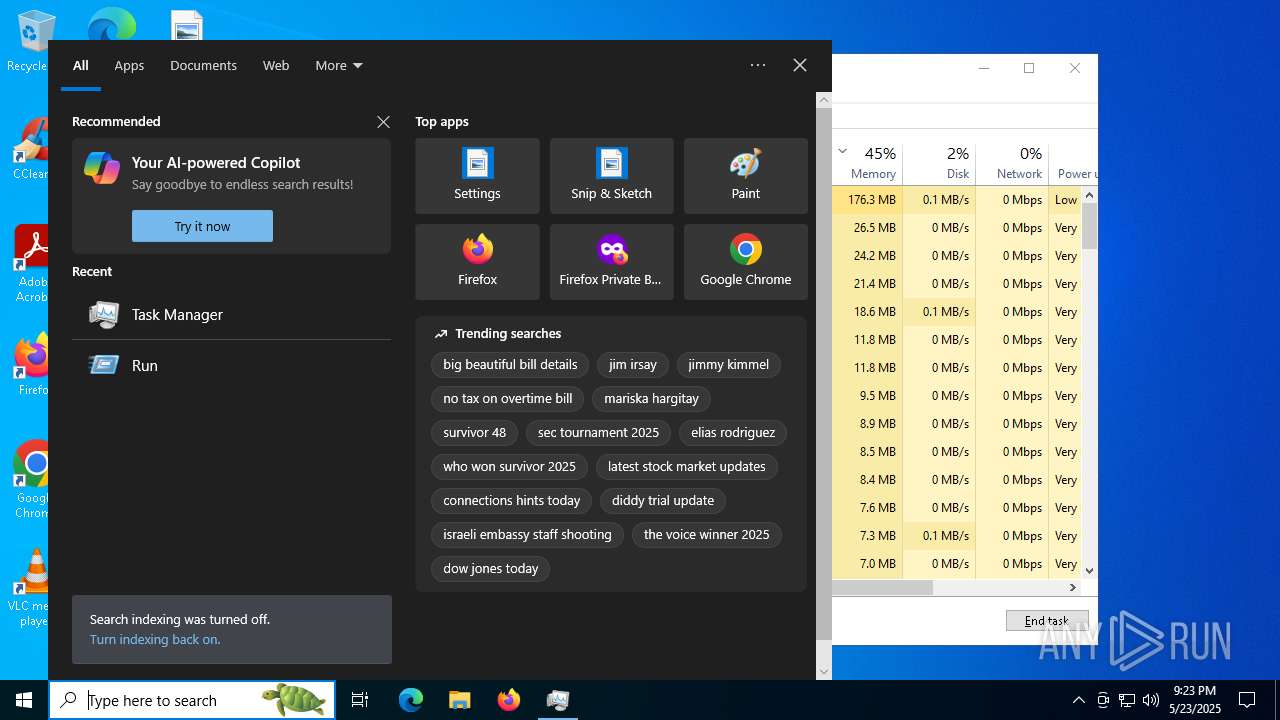1280x720 pixels.
Task: Sort by Disk column in Task Manager
Action: tap(939, 164)
